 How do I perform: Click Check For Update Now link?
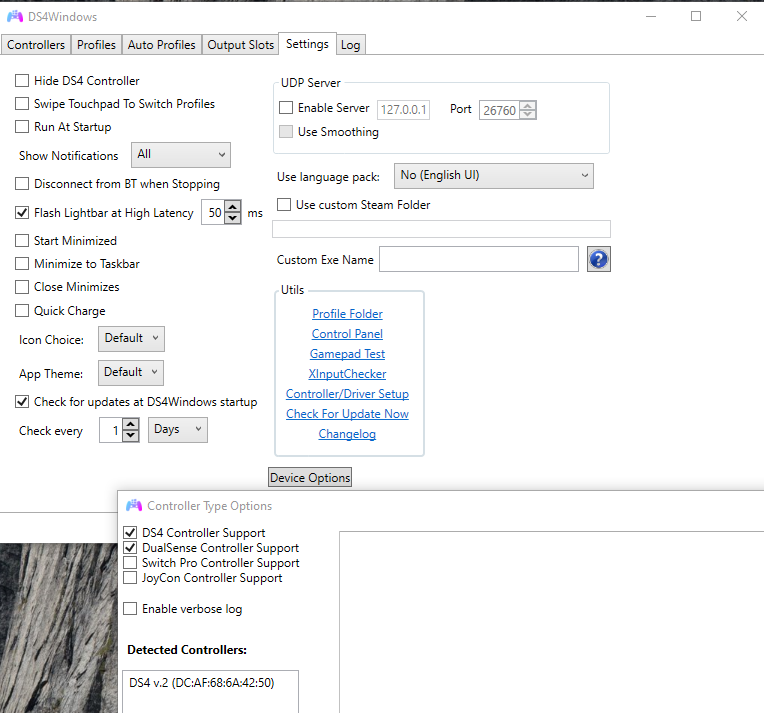347,414
